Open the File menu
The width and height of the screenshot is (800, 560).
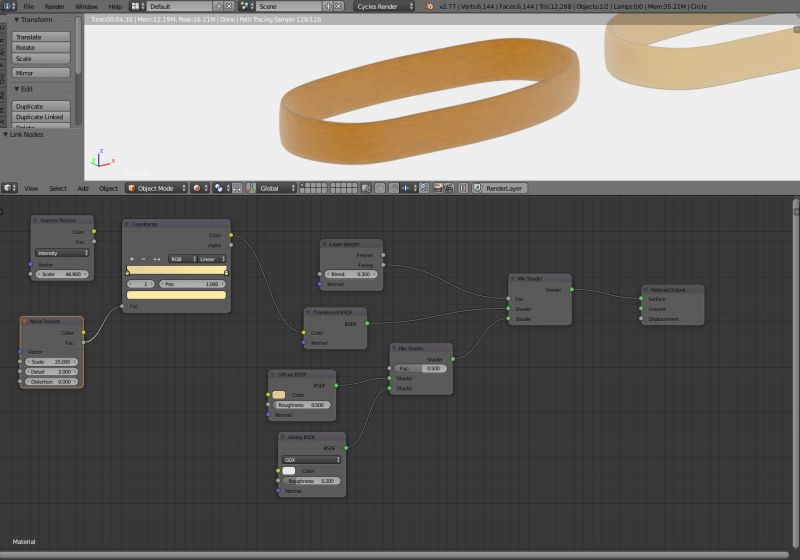pyautogui.click(x=29, y=7)
